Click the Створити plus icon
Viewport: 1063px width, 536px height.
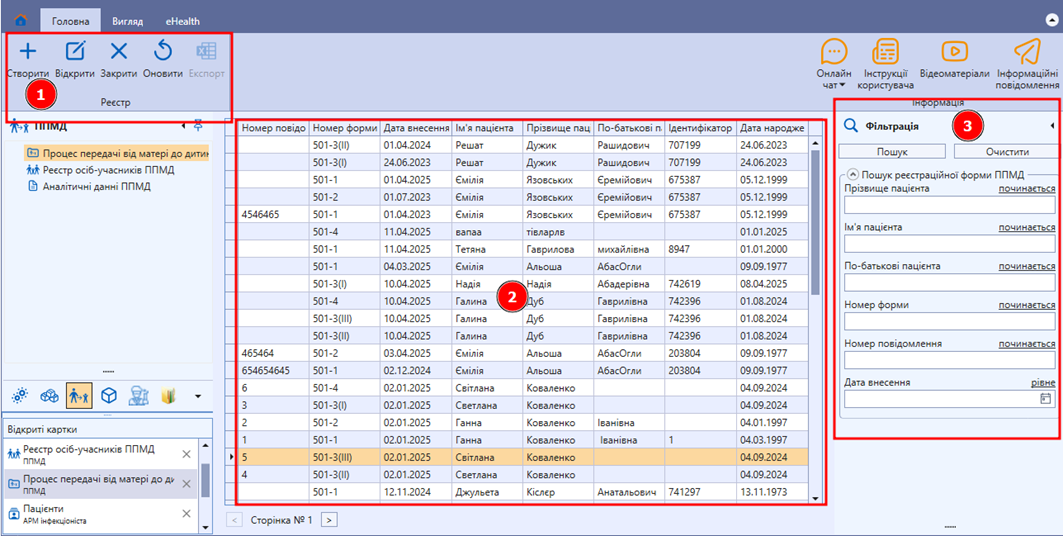(28, 51)
